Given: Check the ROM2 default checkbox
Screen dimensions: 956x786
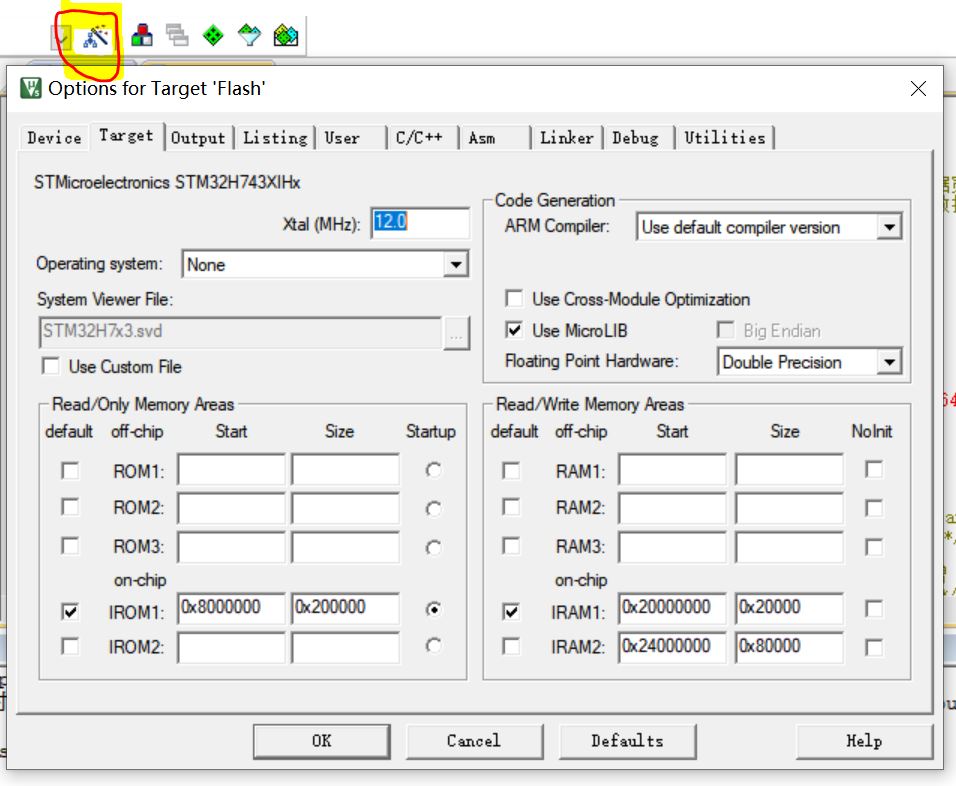Looking at the screenshot, I should [70, 507].
